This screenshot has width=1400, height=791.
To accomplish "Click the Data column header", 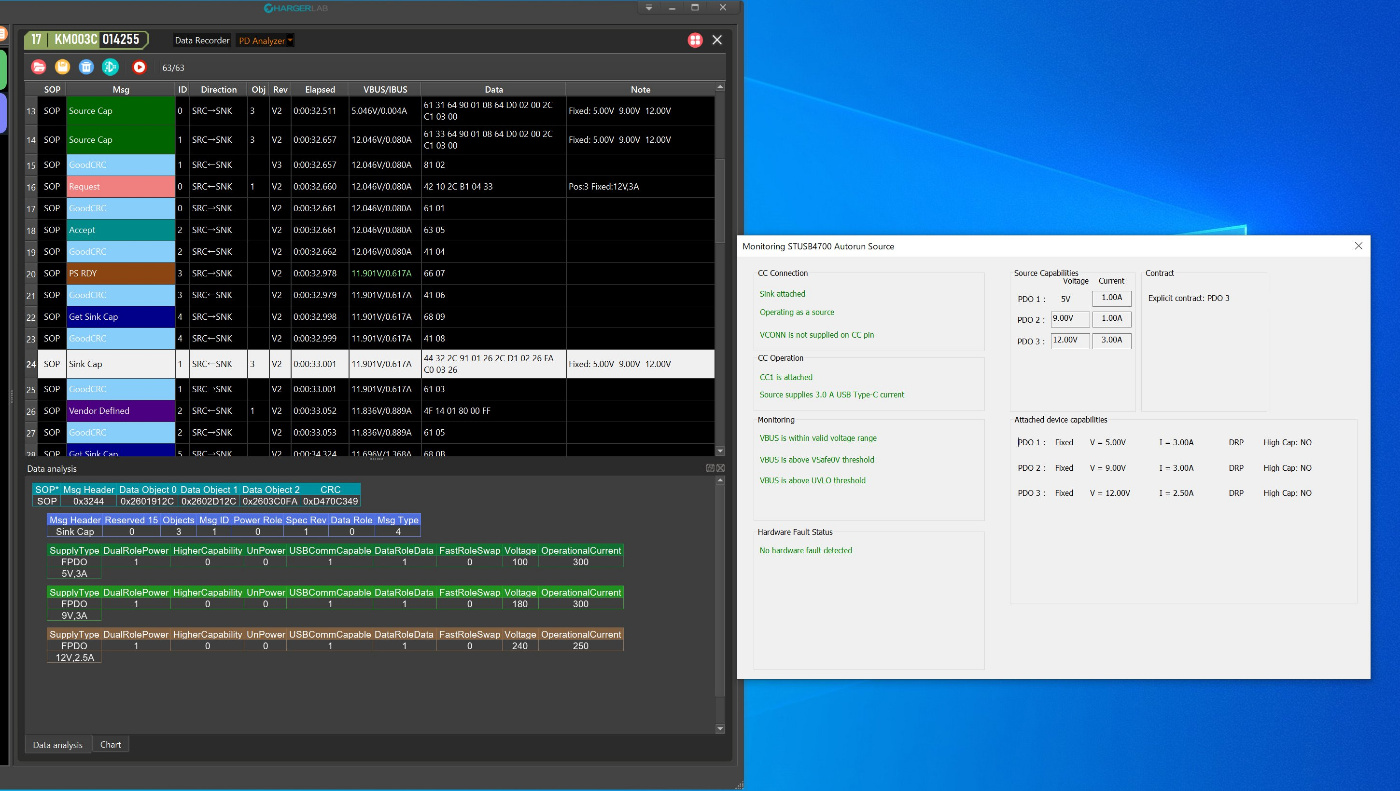I will (493, 89).
